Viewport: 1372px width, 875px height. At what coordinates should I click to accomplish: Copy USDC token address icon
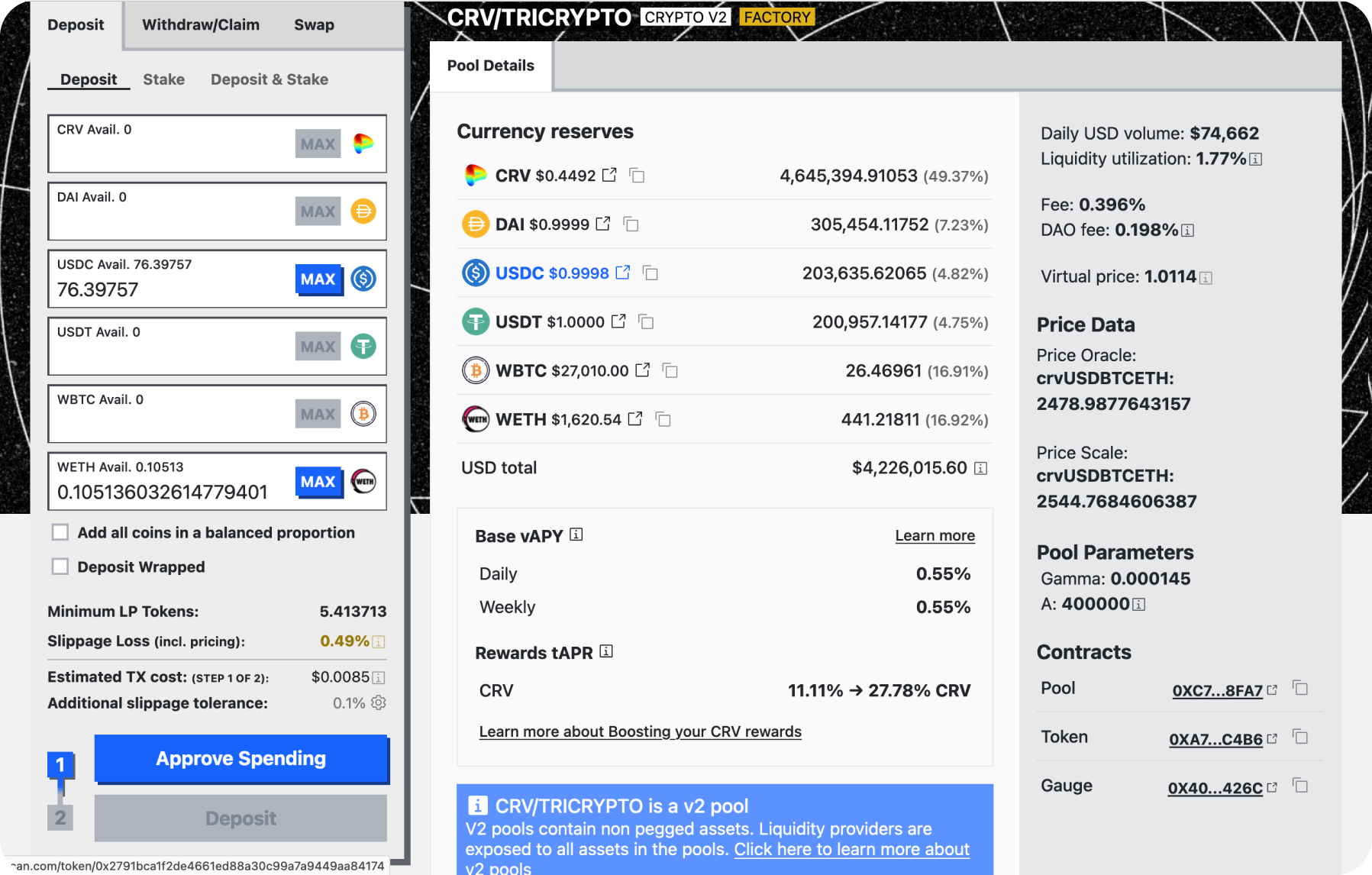(x=650, y=273)
